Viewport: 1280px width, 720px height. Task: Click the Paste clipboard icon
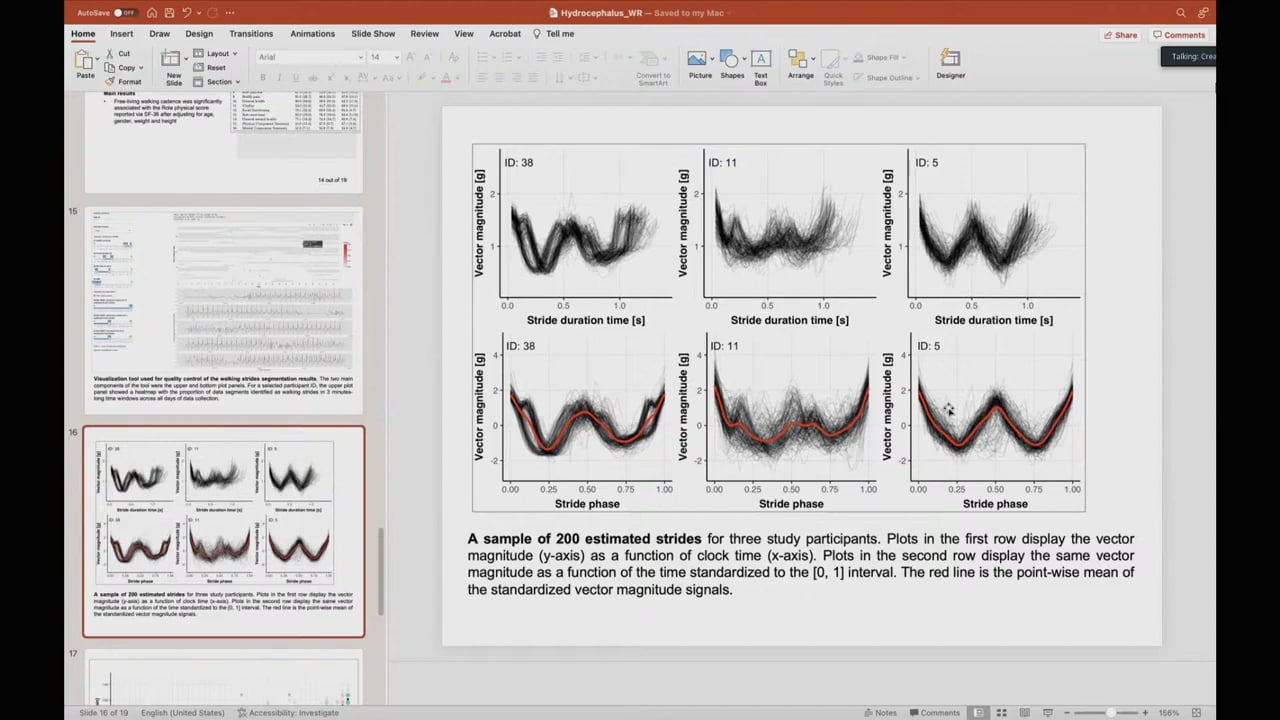point(85,59)
